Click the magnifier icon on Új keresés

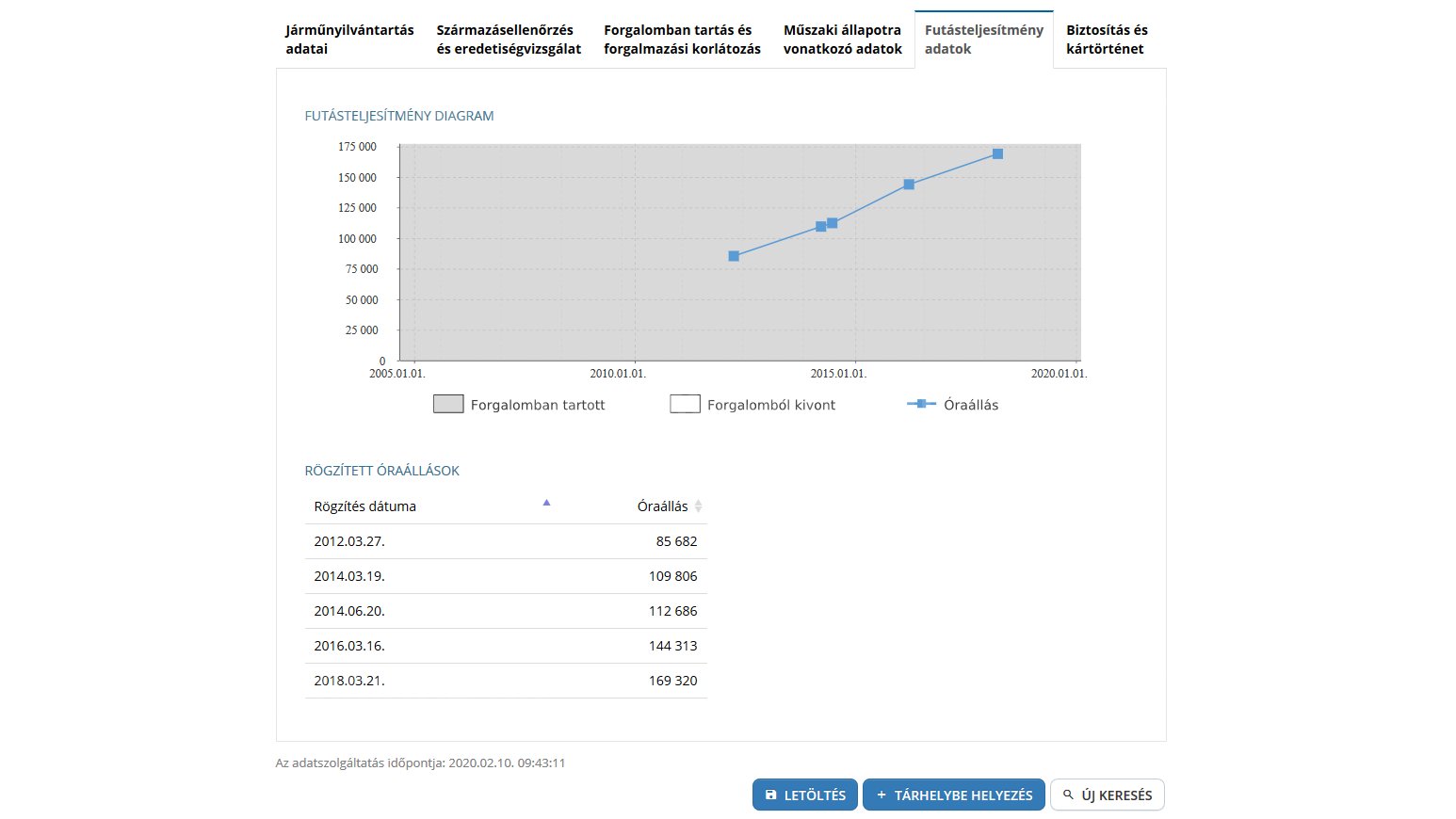point(1068,795)
